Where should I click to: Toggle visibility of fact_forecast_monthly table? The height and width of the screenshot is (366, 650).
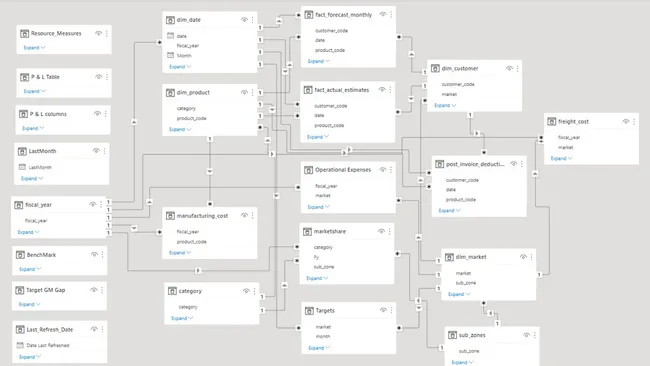[383, 15]
